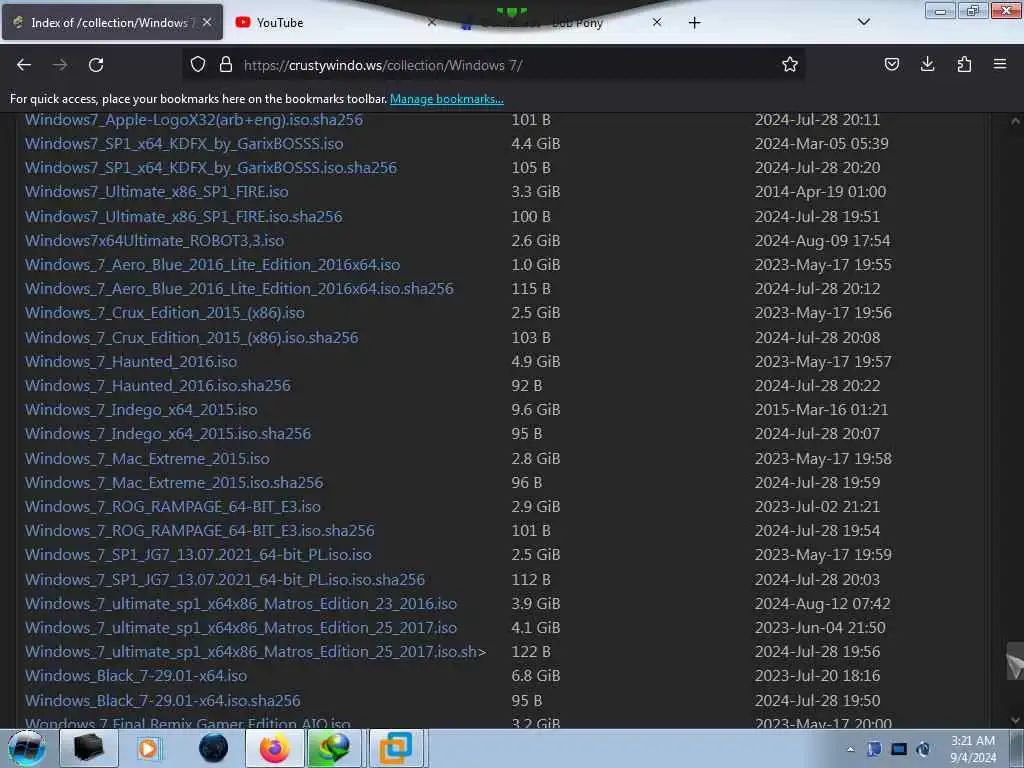The height and width of the screenshot is (768, 1024).
Task: Show hidden tray icons arrow
Action: pyautogui.click(x=850, y=750)
